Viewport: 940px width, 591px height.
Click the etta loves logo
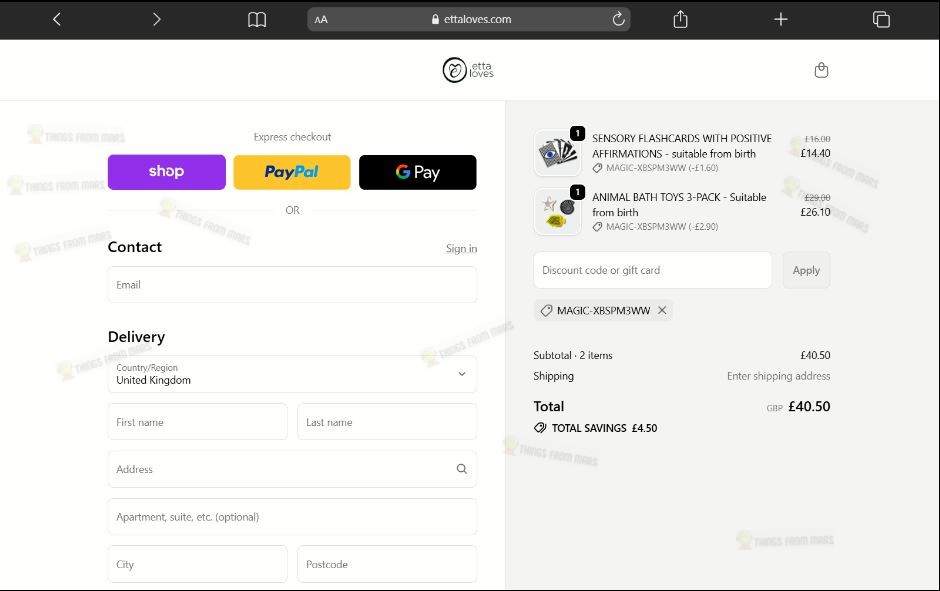pos(468,70)
